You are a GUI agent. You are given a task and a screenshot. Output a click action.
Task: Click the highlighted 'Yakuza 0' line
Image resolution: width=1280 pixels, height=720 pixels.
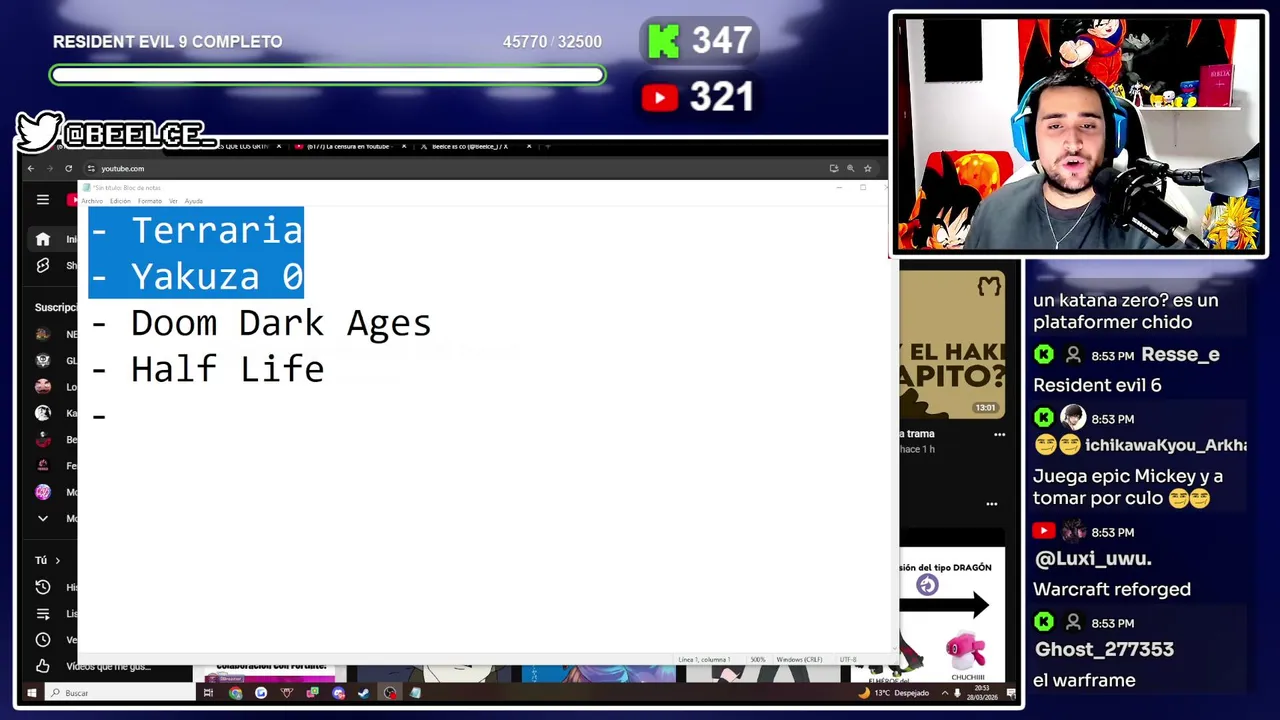pyautogui.click(x=196, y=276)
